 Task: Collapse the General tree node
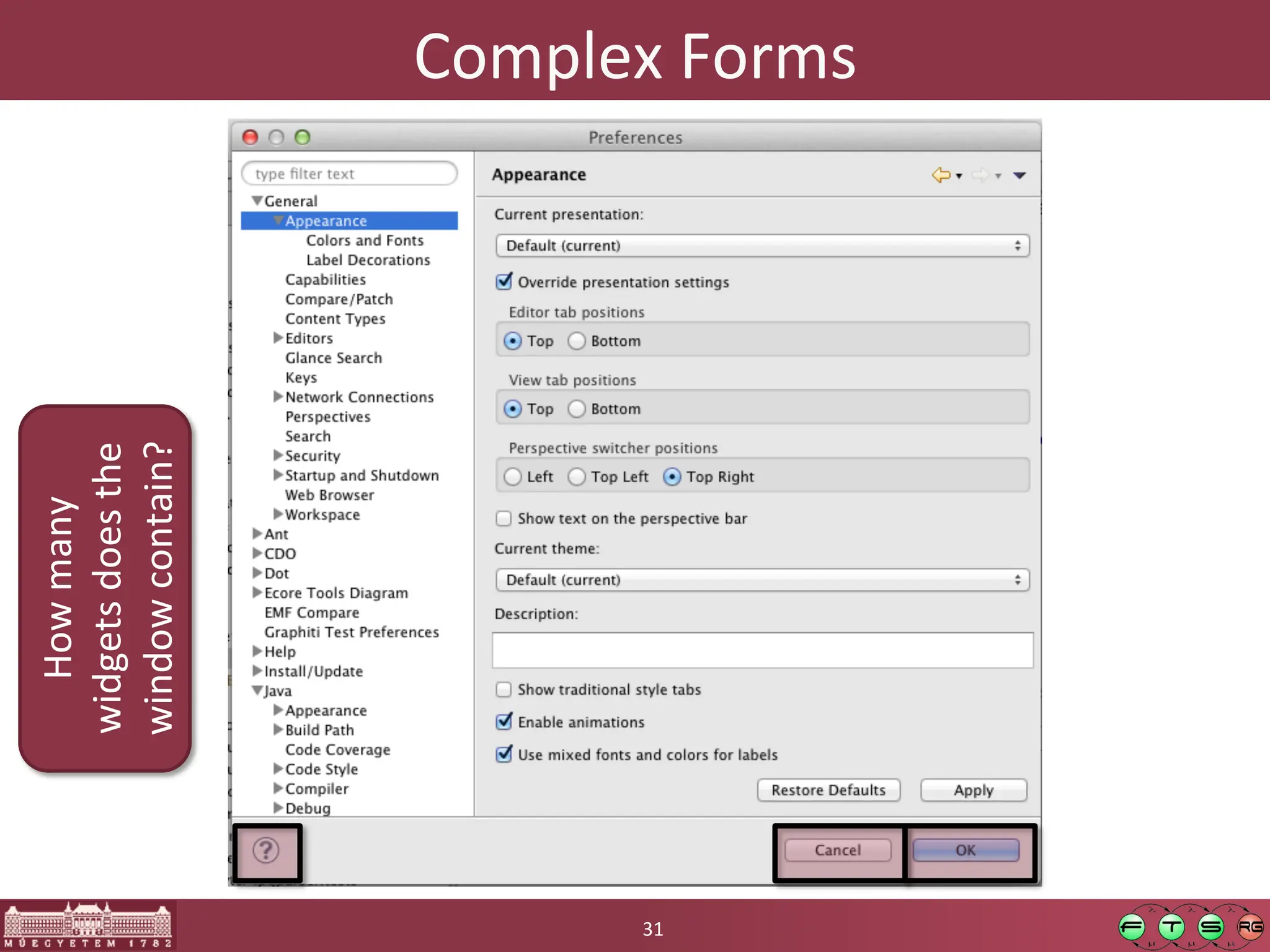pos(257,201)
